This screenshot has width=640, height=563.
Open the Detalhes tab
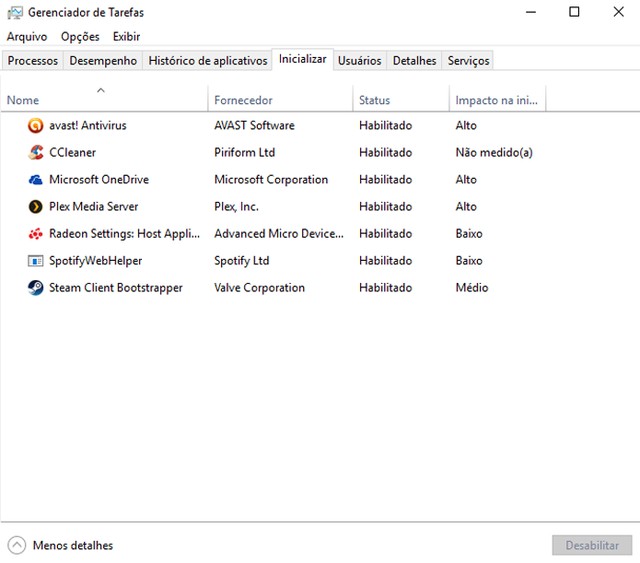coord(414,60)
